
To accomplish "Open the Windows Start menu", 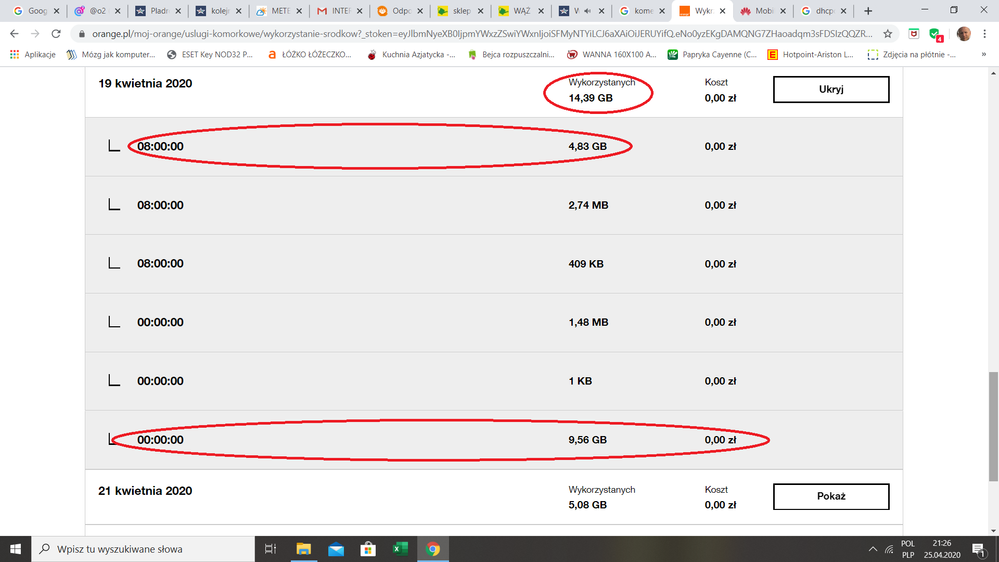I will pos(15,549).
